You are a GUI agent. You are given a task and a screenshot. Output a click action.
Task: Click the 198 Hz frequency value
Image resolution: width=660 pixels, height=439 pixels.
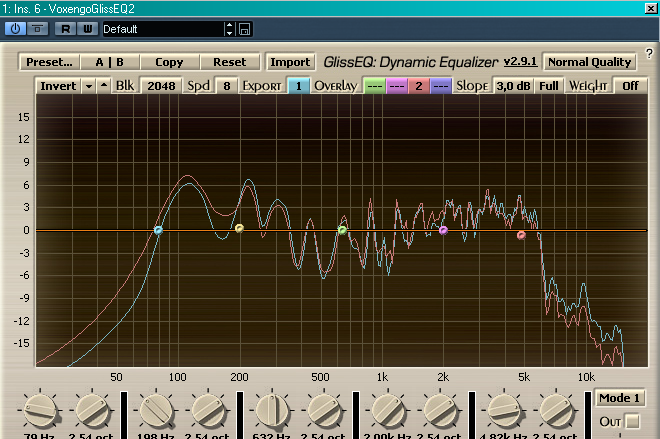155,436
